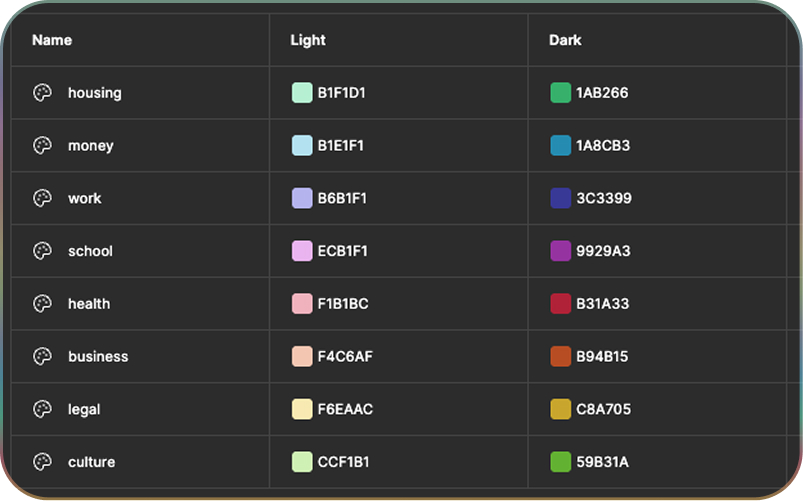
Task: Open the work light swatch B6B1F1
Action: 302,198
